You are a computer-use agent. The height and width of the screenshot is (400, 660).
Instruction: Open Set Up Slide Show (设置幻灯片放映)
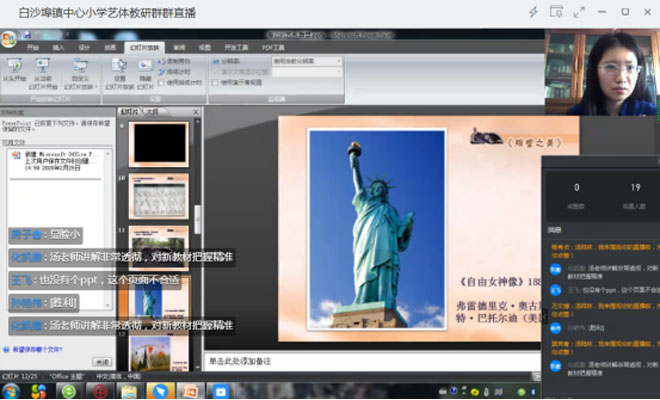pyautogui.click(x=120, y=74)
